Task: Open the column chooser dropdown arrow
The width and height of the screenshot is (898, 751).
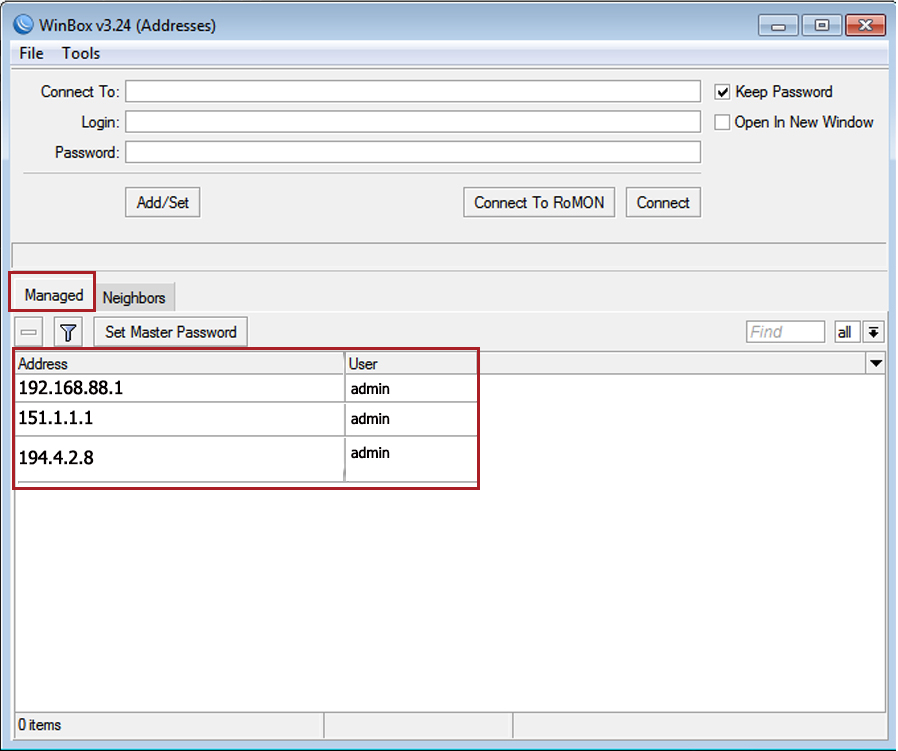Action: coord(876,363)
